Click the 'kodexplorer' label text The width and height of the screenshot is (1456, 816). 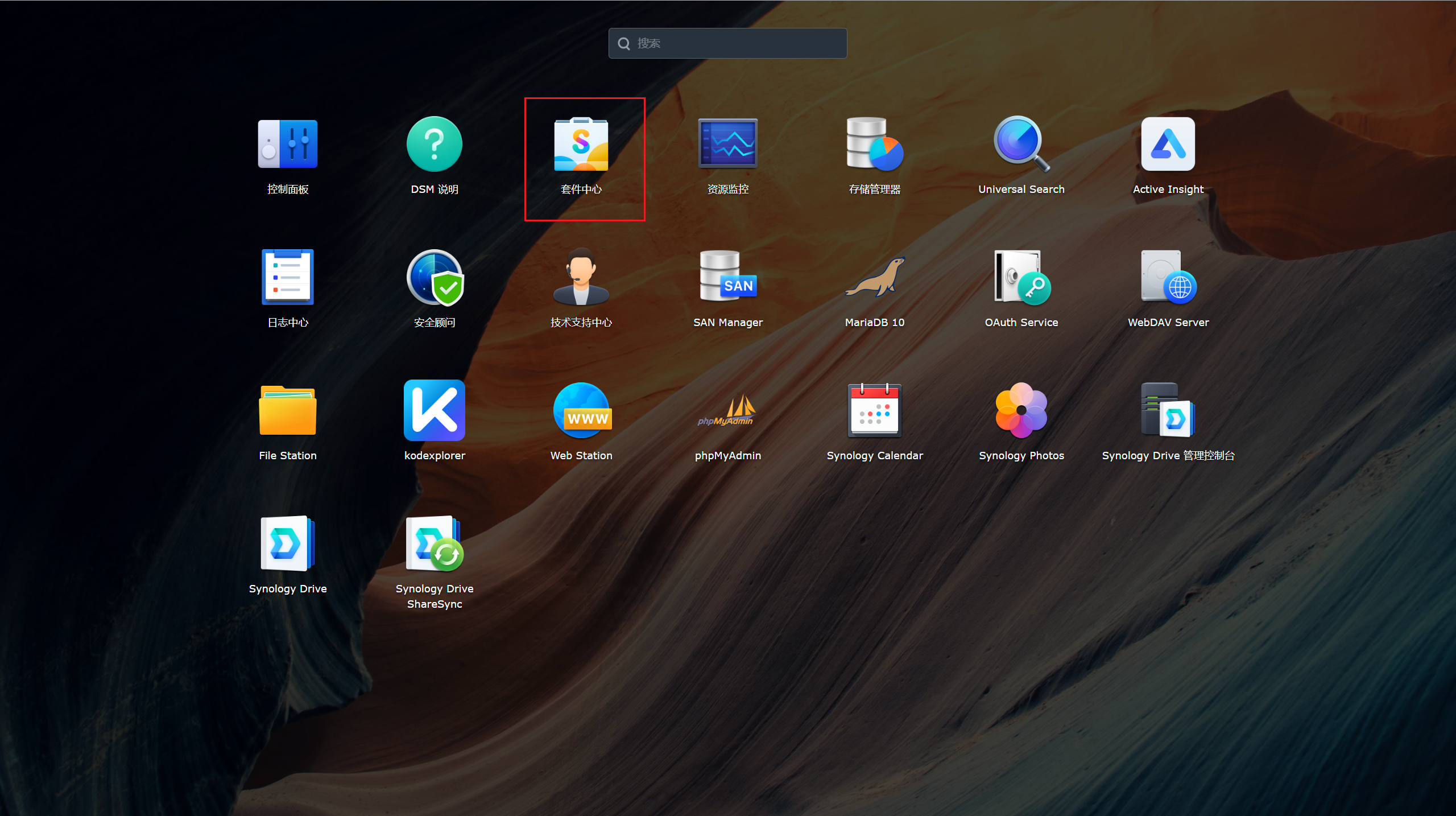(435, 456)
